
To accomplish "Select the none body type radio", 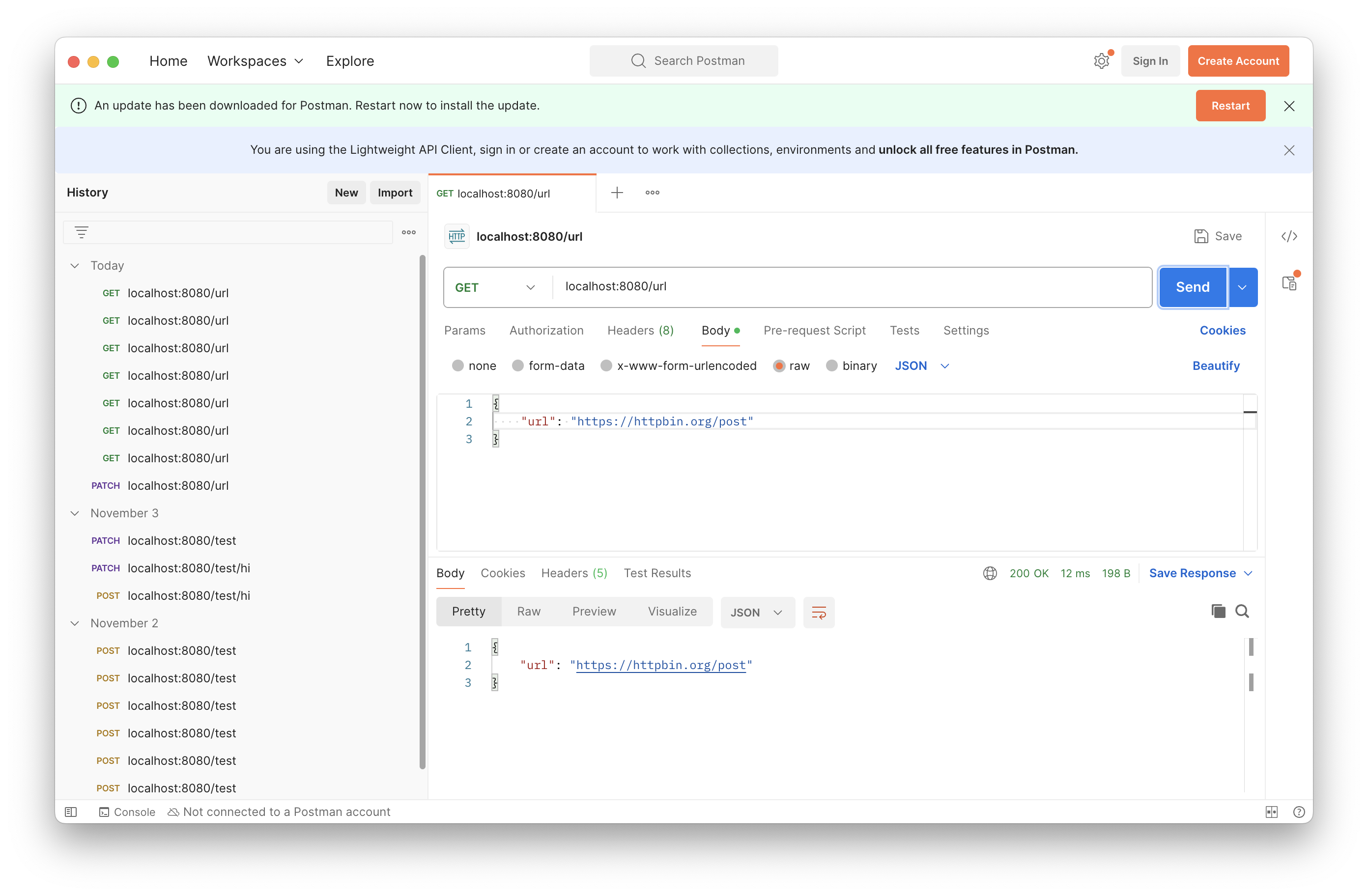I will 457,365.
